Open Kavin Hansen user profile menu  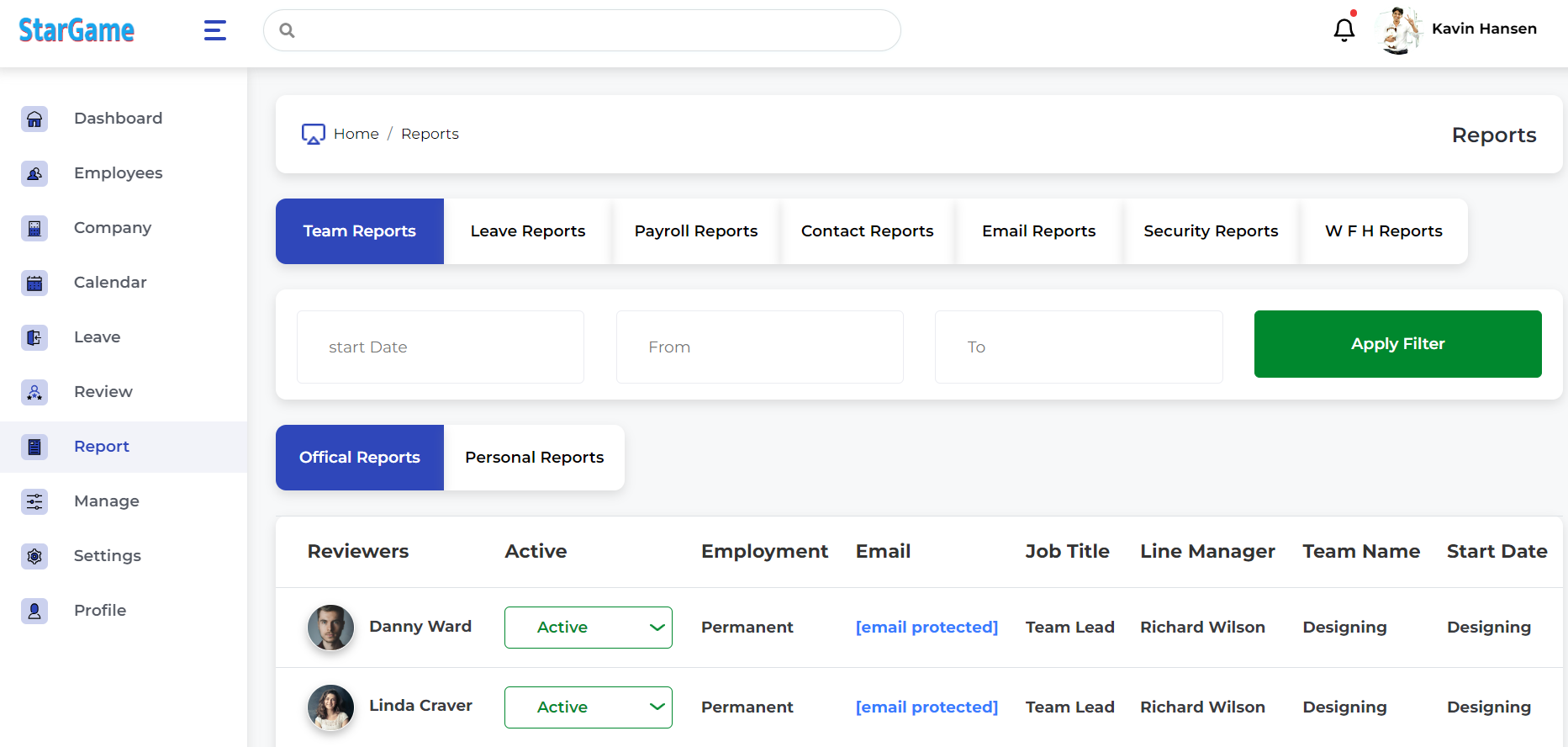(1460, 29)
